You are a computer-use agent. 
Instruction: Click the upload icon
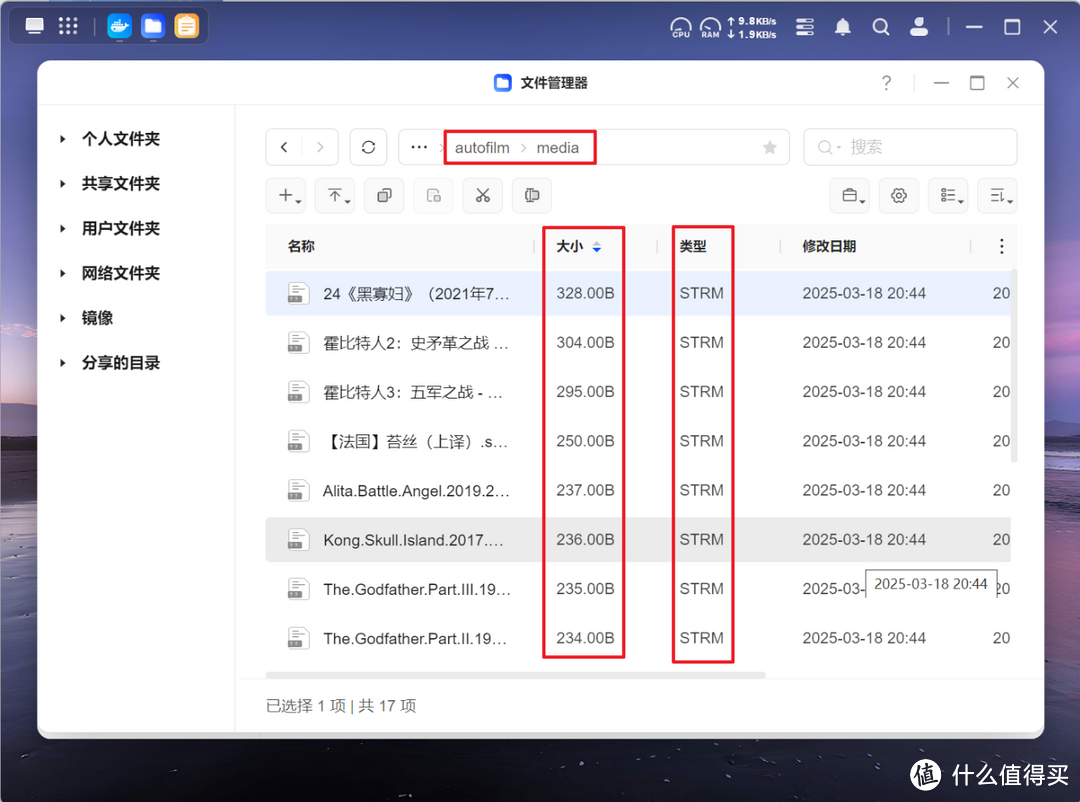(334, 195)
